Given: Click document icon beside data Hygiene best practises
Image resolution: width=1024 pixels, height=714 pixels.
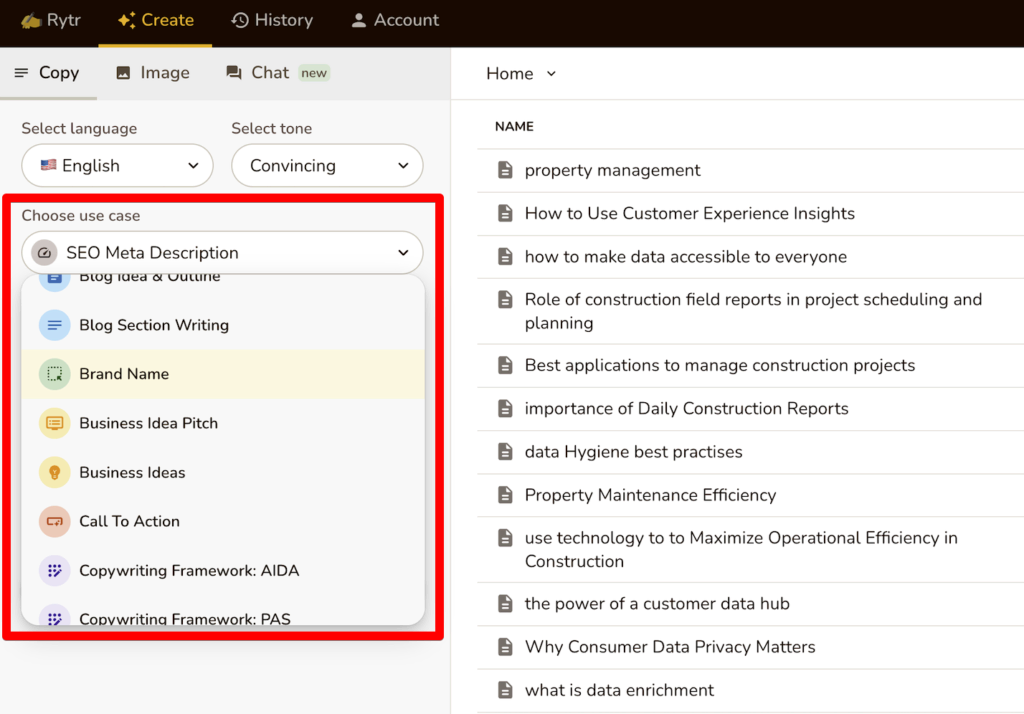Looking at the screenshot, I should click(506, 452).
